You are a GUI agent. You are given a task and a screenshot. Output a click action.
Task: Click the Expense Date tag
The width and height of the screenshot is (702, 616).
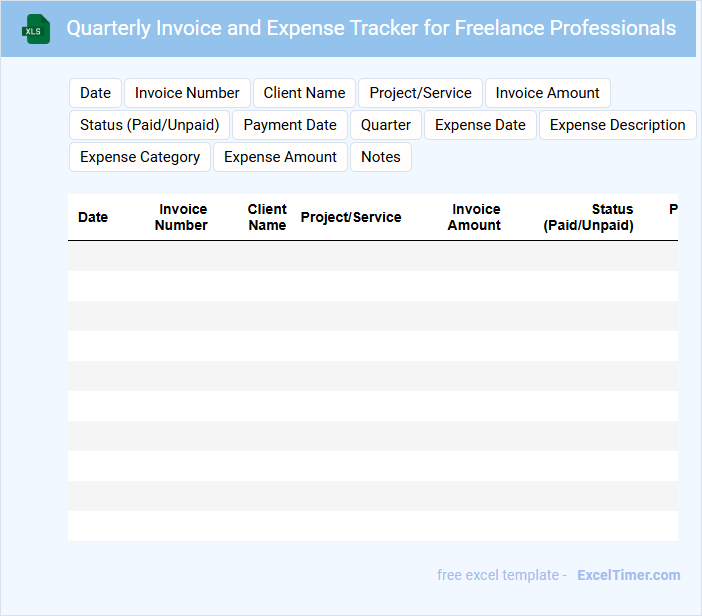480,125
